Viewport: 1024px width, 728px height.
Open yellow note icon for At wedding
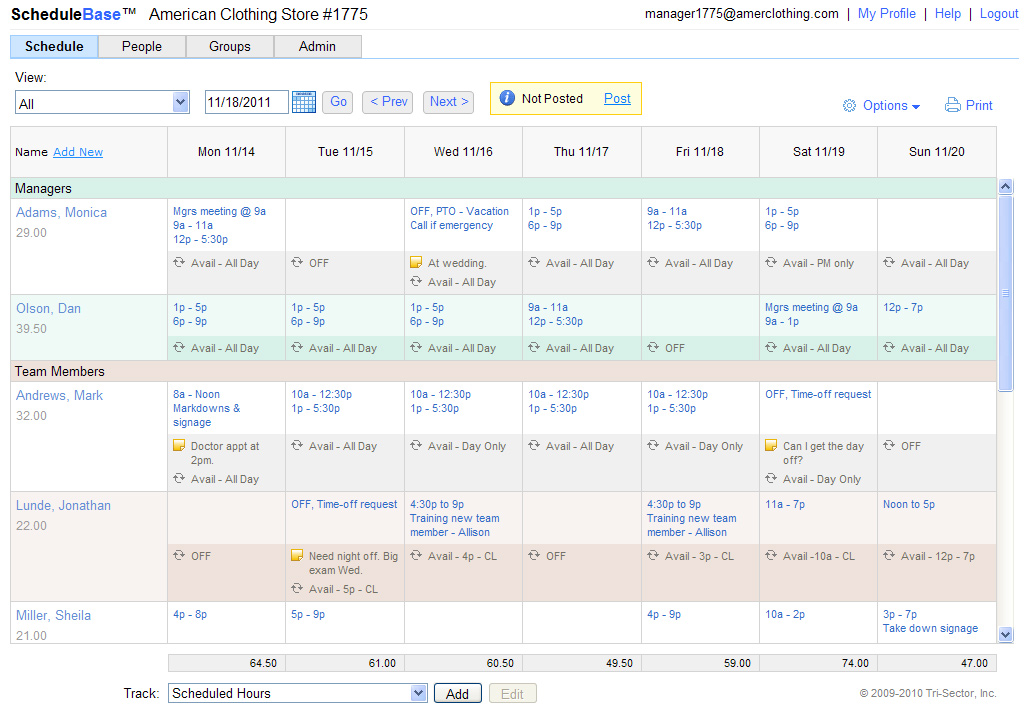pyautogui.click(x=416, y=262)
